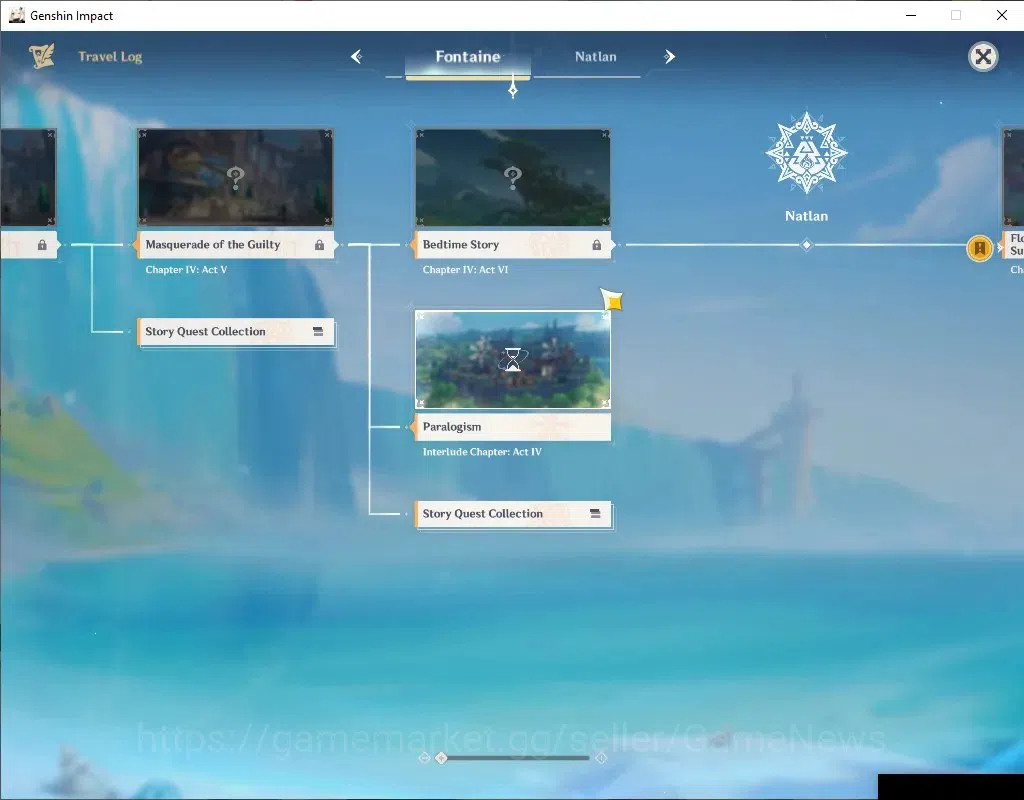Go to previous region with left arrow
Image resolution: width=1024 pixels, height=800 pixels.
(x=357, y=57)
